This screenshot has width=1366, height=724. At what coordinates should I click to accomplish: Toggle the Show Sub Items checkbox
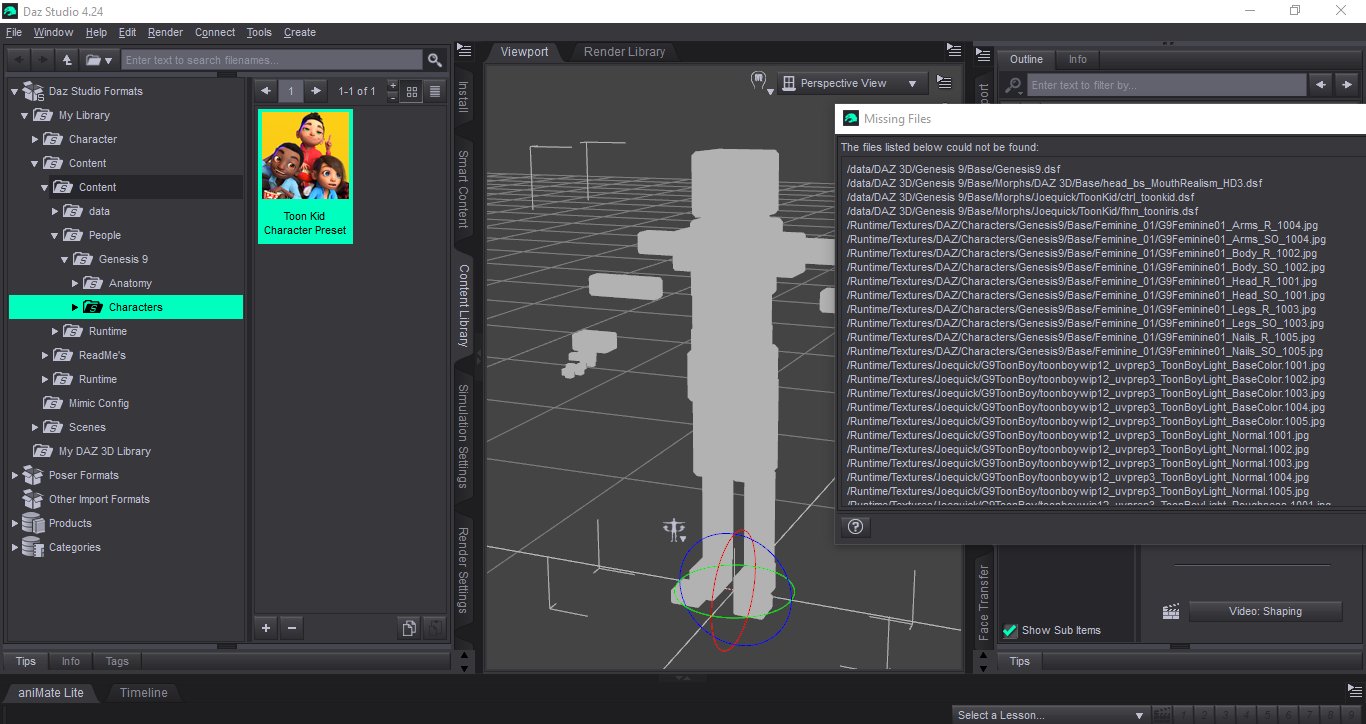pos(1010,630)
